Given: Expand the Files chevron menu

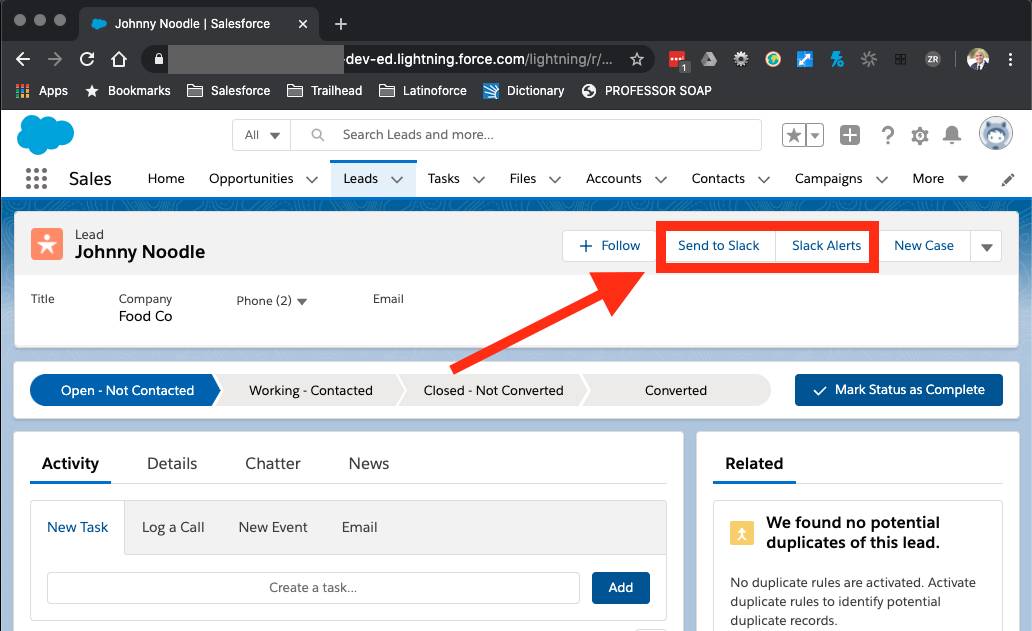Looking at the screenshot, I should coord(555,180).
